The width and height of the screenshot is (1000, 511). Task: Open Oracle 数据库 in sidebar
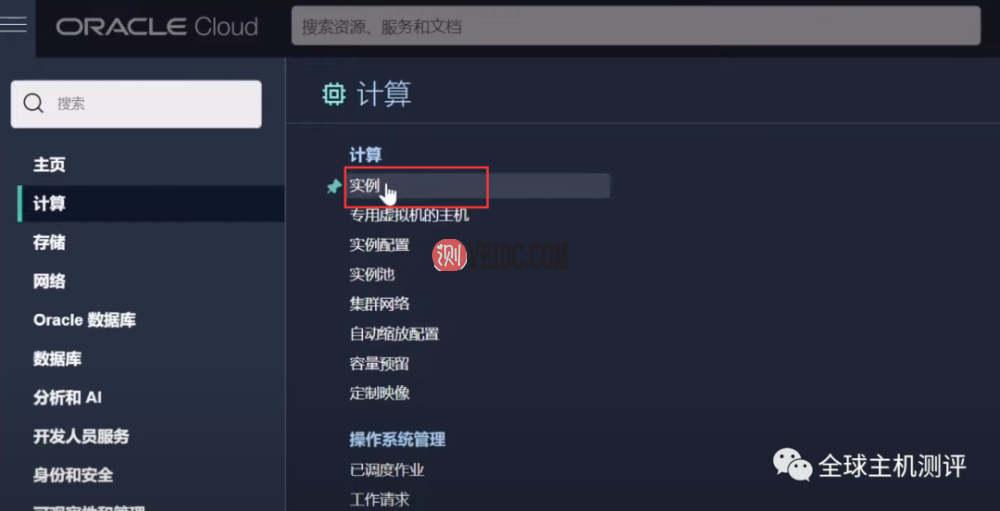[x=84, y=320]
